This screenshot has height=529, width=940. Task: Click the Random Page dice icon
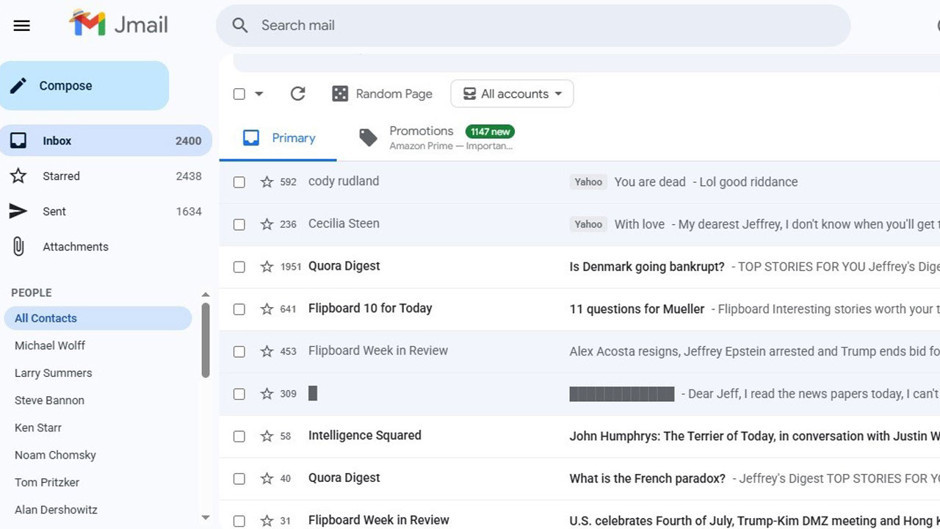click(x=340, y=94)
